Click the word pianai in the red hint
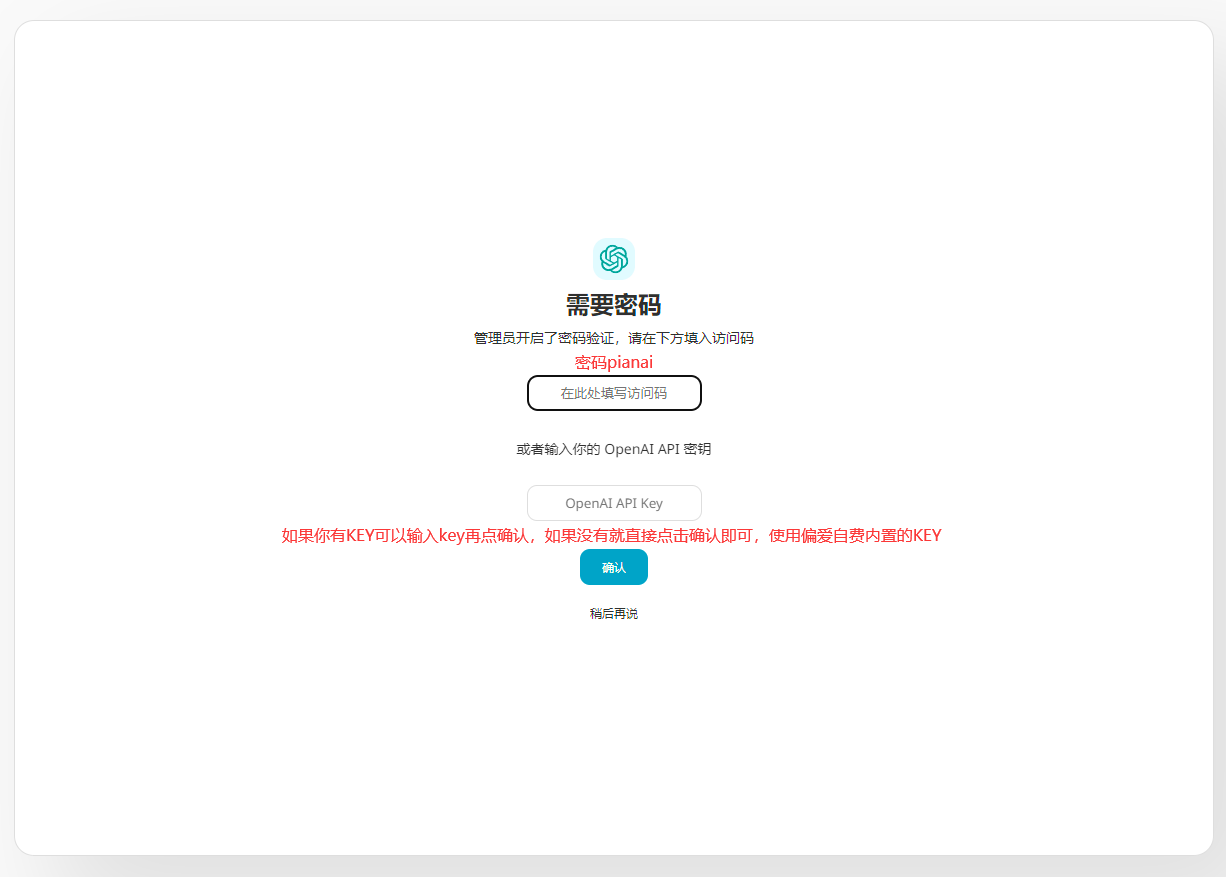1226x877 pixels. point(630,363)
